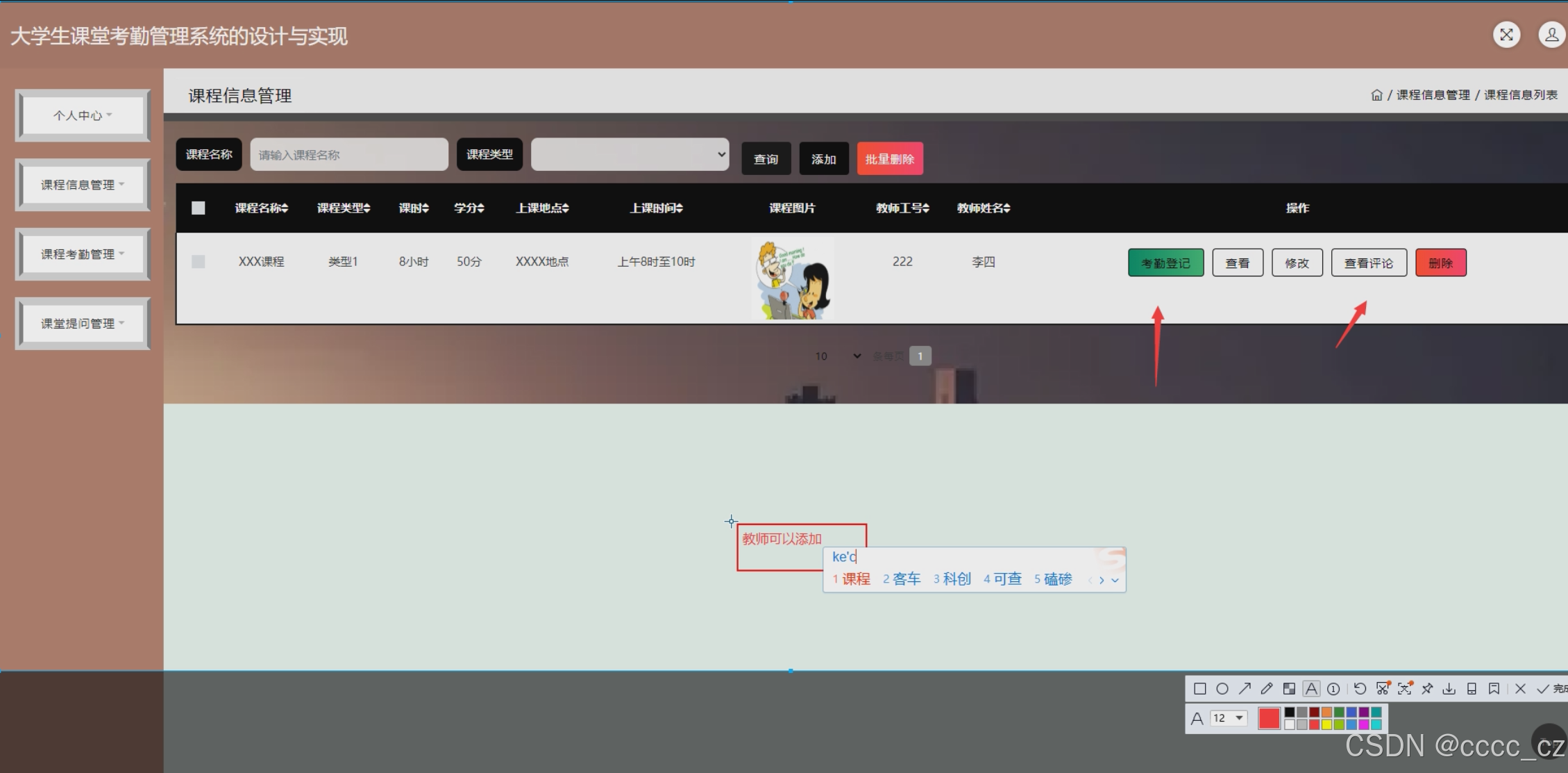Open the 课堂提问管理 sidebar menu

(82, 324)
